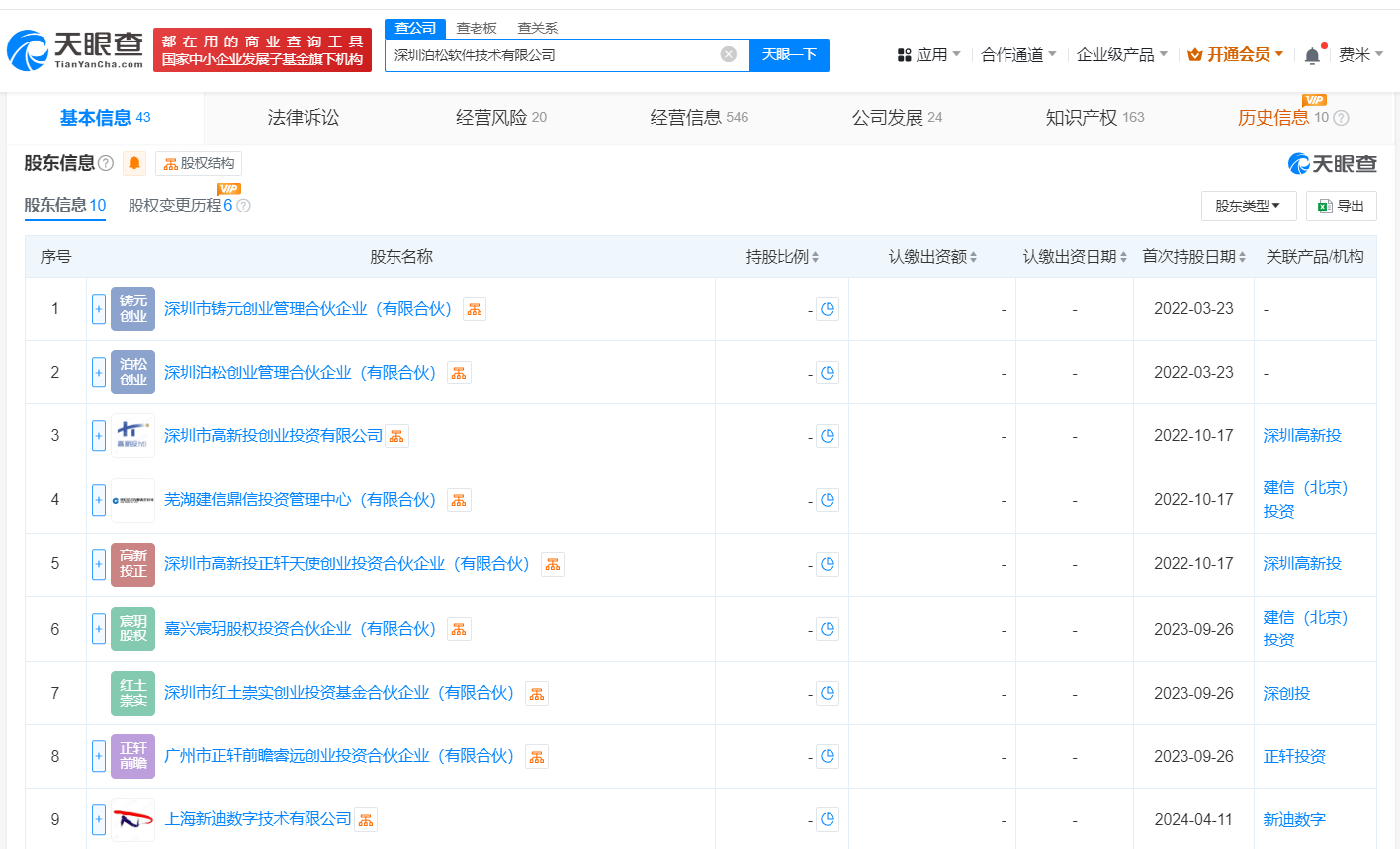Click shareholding pie chart icon in row 8

point(828,756)
